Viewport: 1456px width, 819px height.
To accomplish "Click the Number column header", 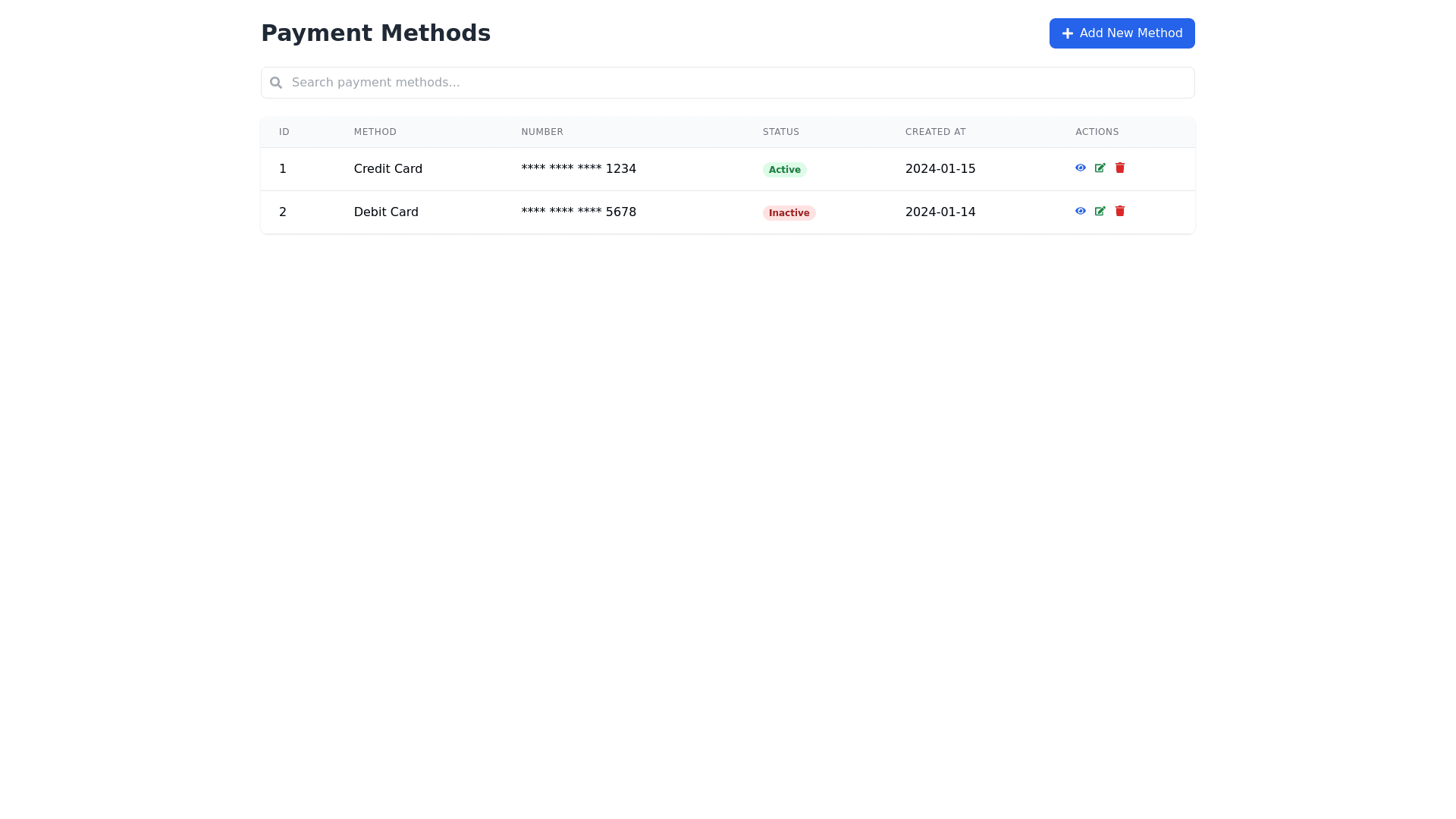I will point(541,132).
